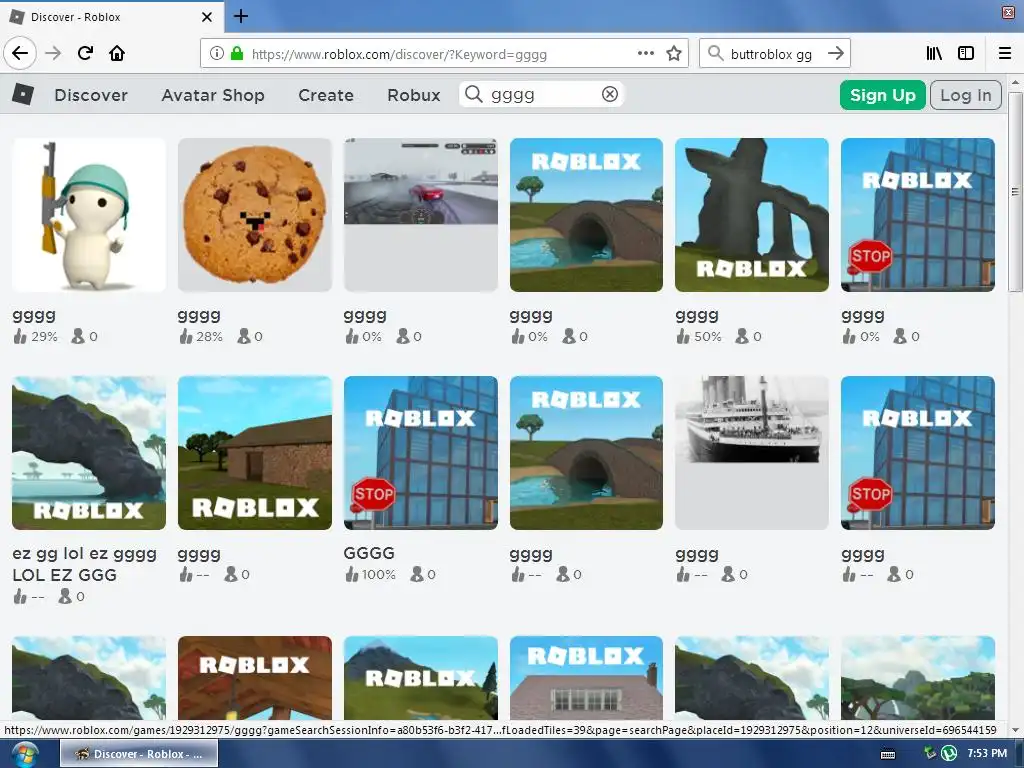Click the 100% like rating text

[x=379, y=574]
